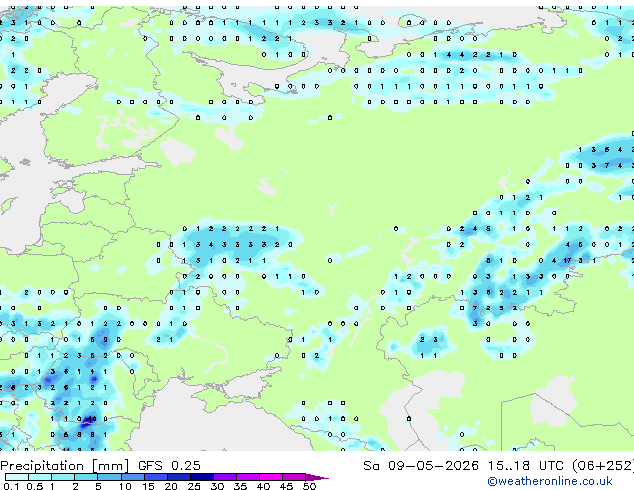Select legend label '15'
The height and width of the screenshot is (490, 634).
pyautogui.click(x=148, y=486)
